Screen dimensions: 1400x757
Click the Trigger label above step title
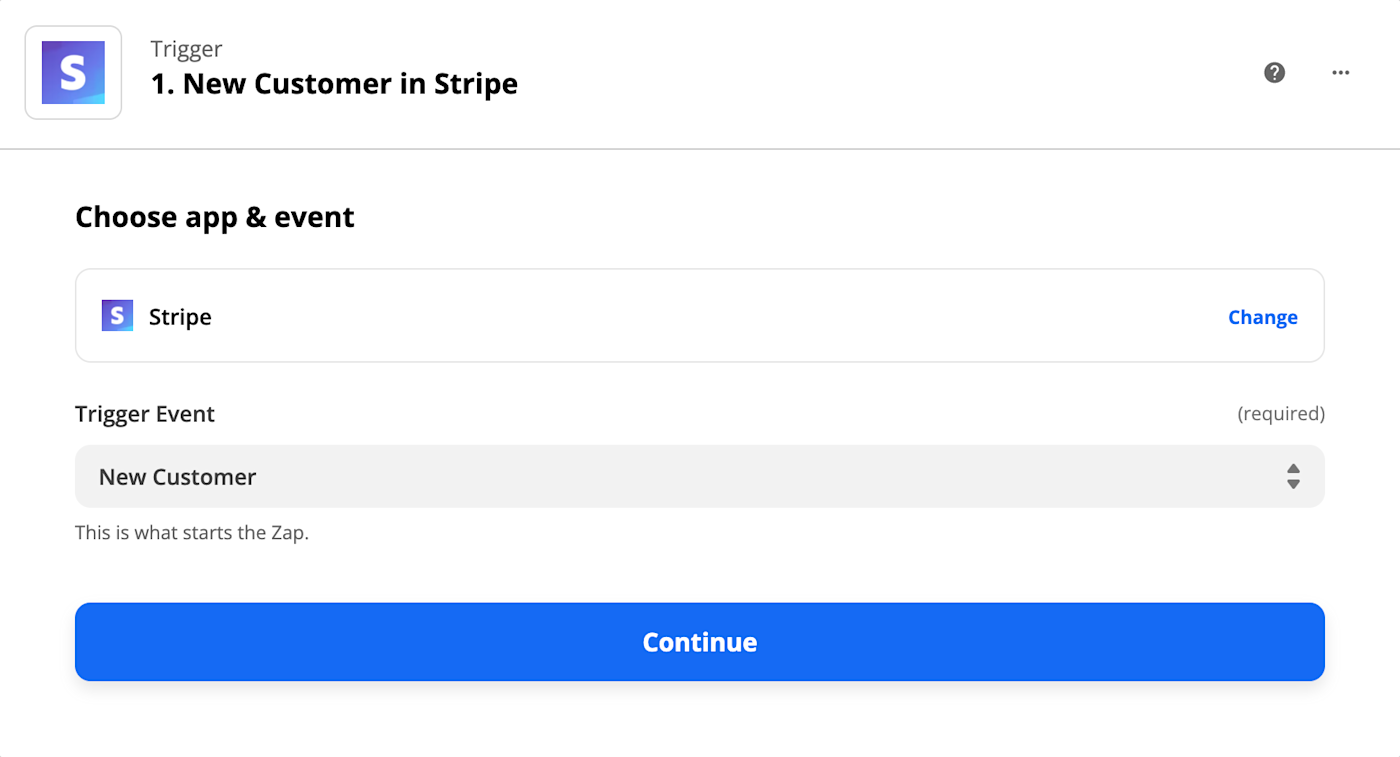pos(186,49)
